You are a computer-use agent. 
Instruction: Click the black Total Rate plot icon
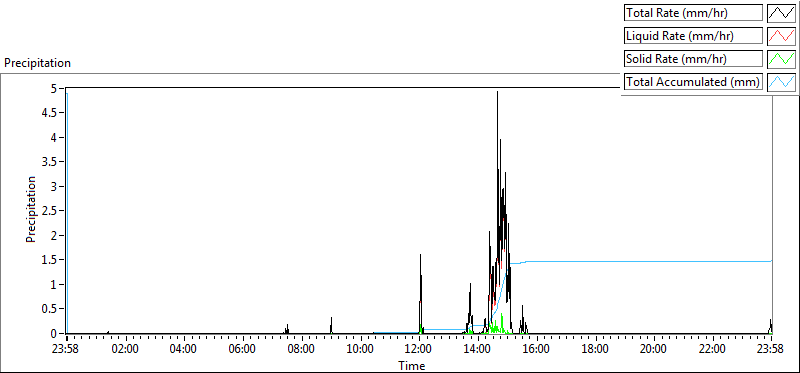[x=781, y=13]
